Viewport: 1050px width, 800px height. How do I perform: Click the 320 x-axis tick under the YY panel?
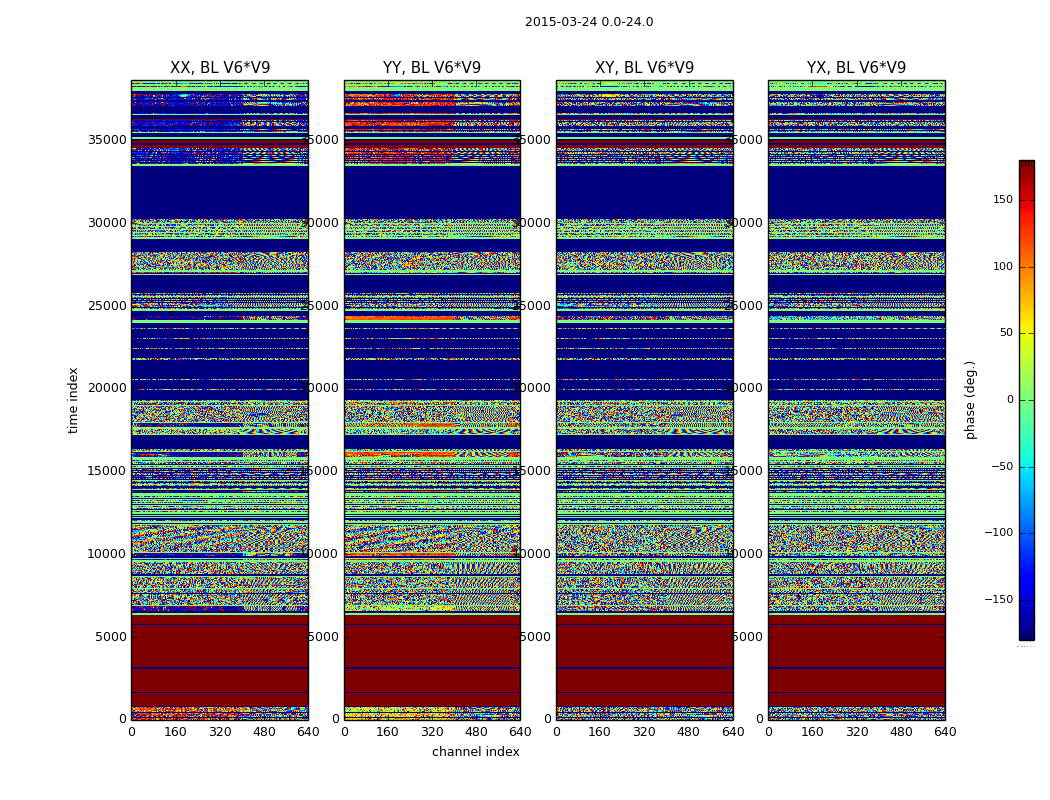(432, 732)
